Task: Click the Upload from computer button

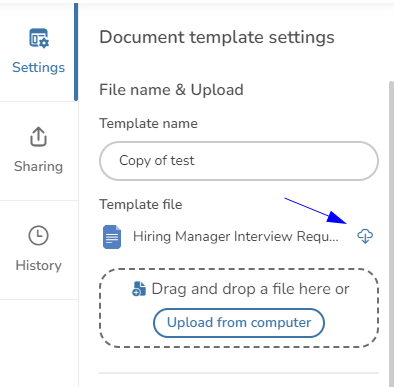Action: point(239,323)
